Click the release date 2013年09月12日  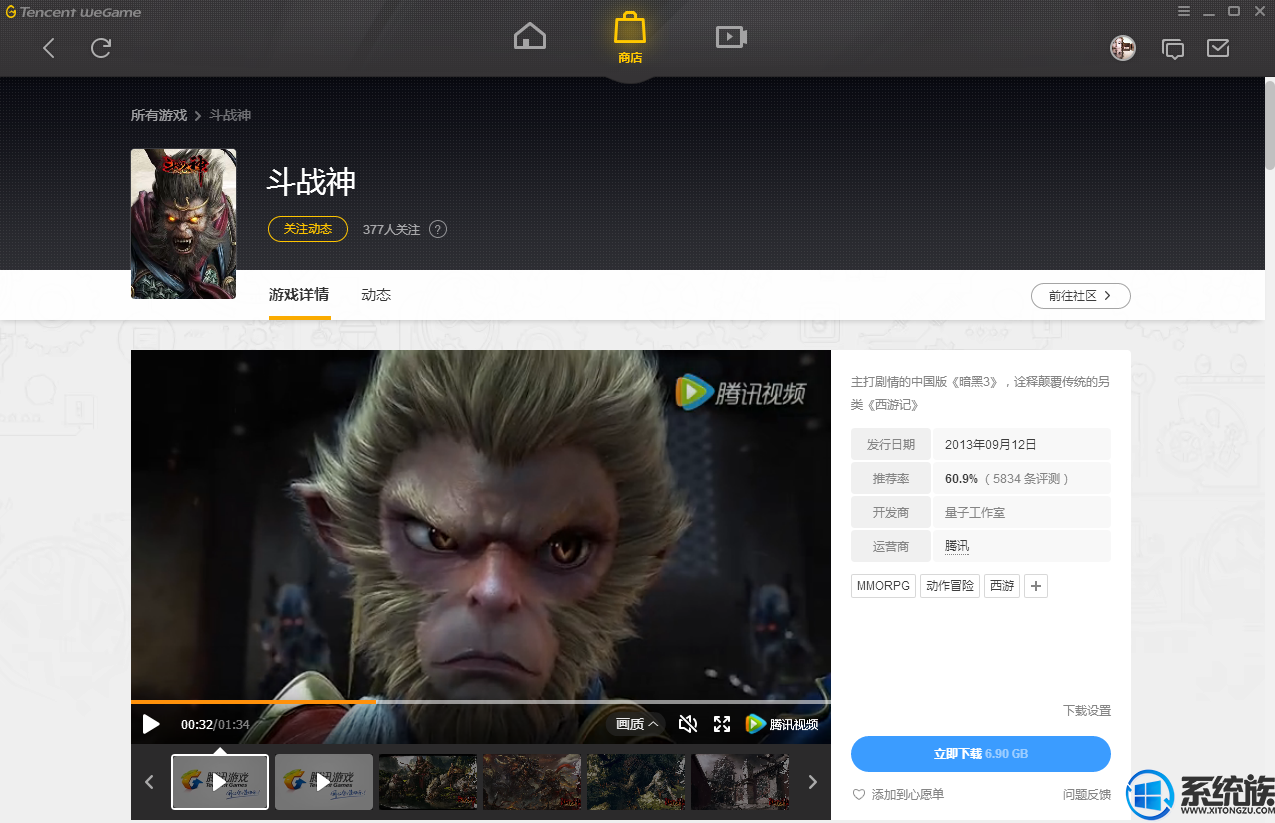click(x=990, y=445)
